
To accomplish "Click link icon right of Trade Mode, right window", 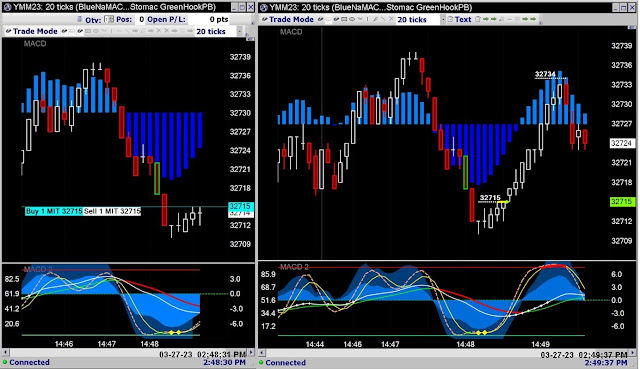I will click(x=320, y=19).
